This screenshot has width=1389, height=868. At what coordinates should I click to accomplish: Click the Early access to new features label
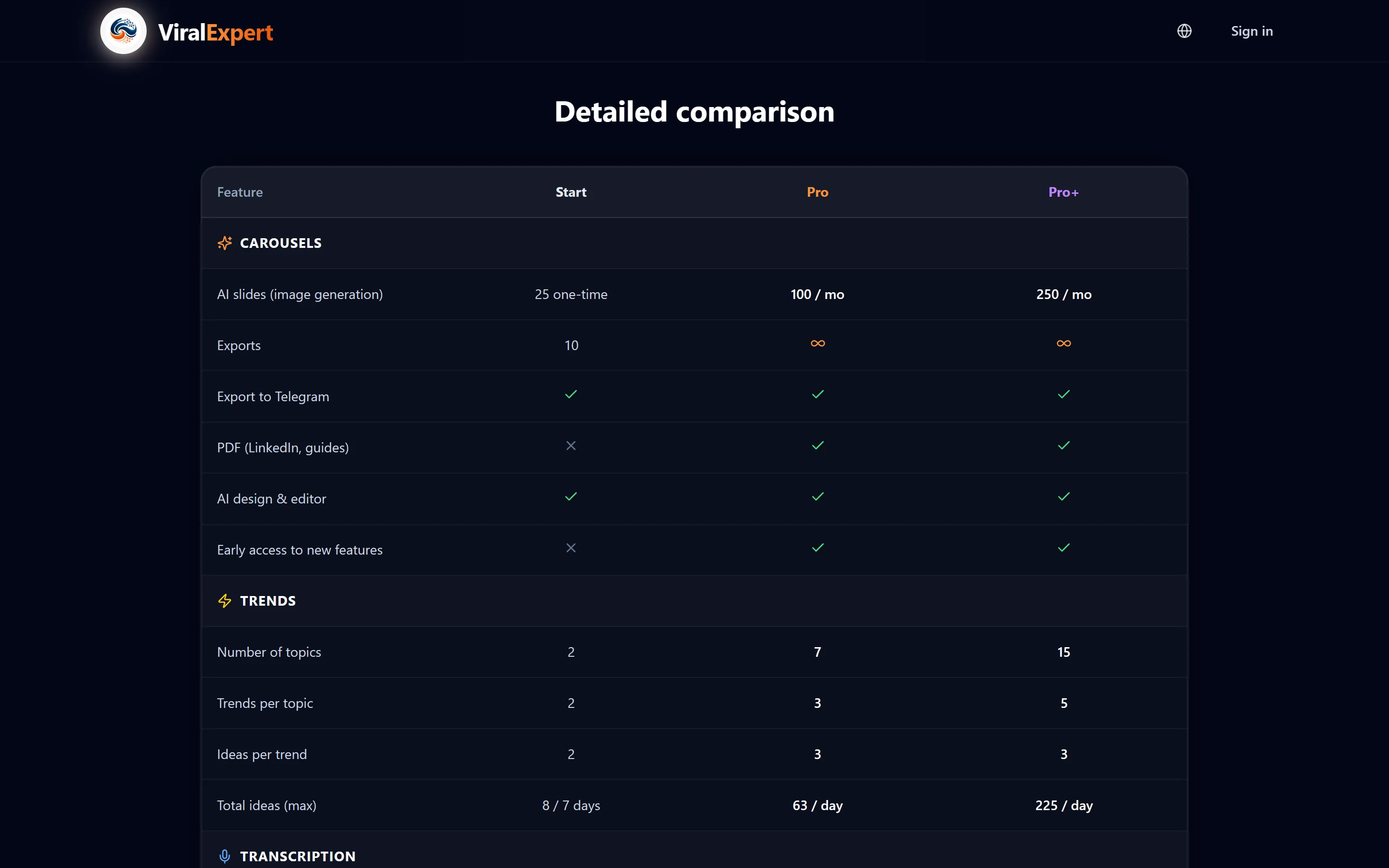click(300, 550)
